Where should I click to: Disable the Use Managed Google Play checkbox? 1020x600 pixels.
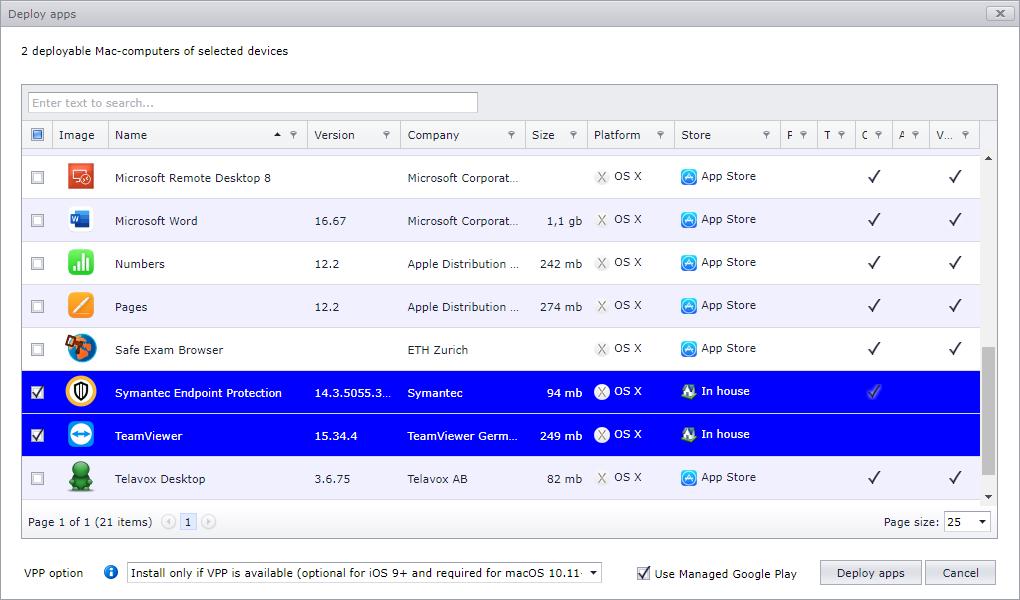point(643,573)
